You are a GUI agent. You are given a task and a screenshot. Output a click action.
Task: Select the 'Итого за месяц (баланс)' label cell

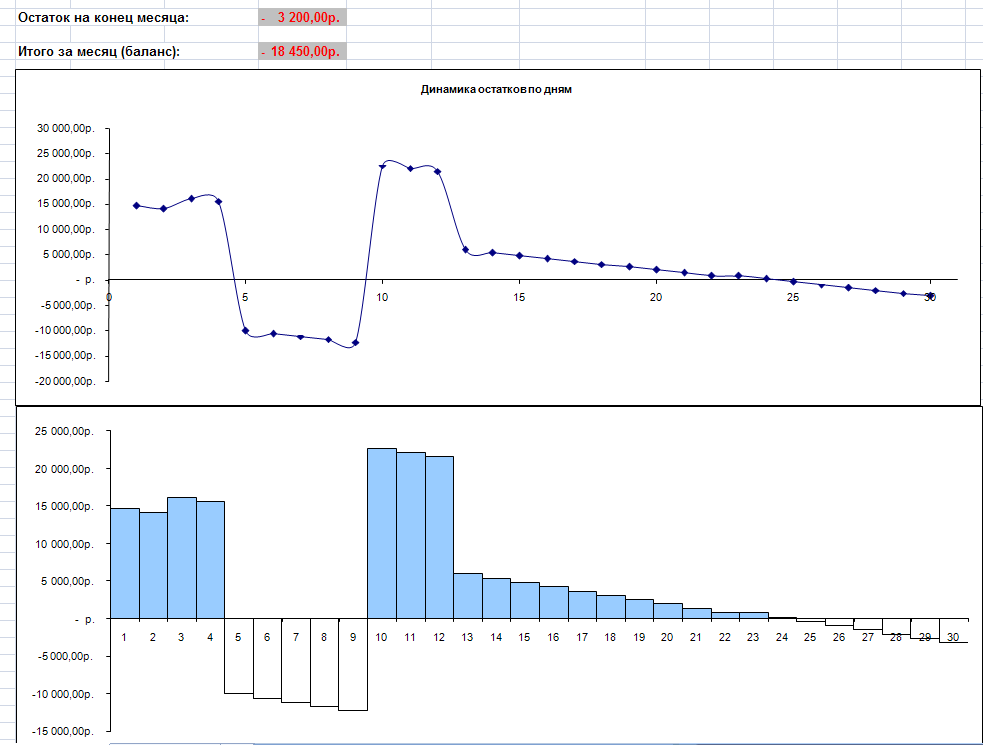pos(99,52)
